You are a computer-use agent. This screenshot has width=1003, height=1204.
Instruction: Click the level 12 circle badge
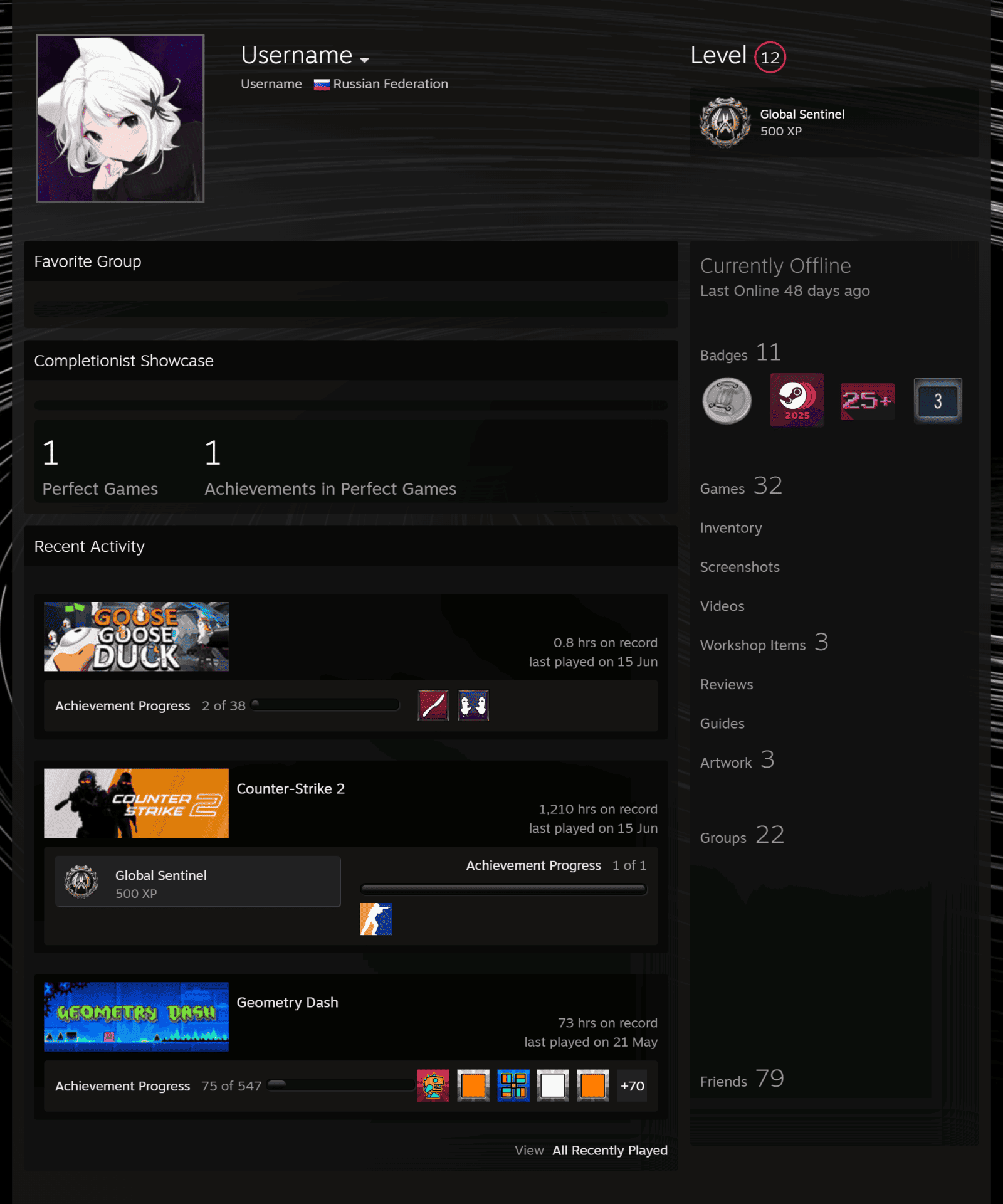pos(770,57)
